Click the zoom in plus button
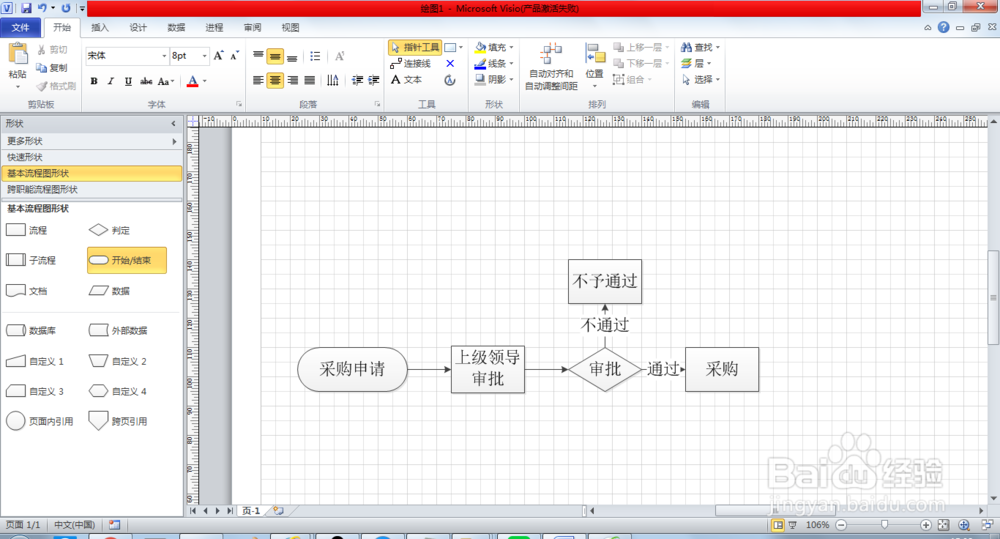1000x539 pixels. pyautogui.click(x=925, y=524)
